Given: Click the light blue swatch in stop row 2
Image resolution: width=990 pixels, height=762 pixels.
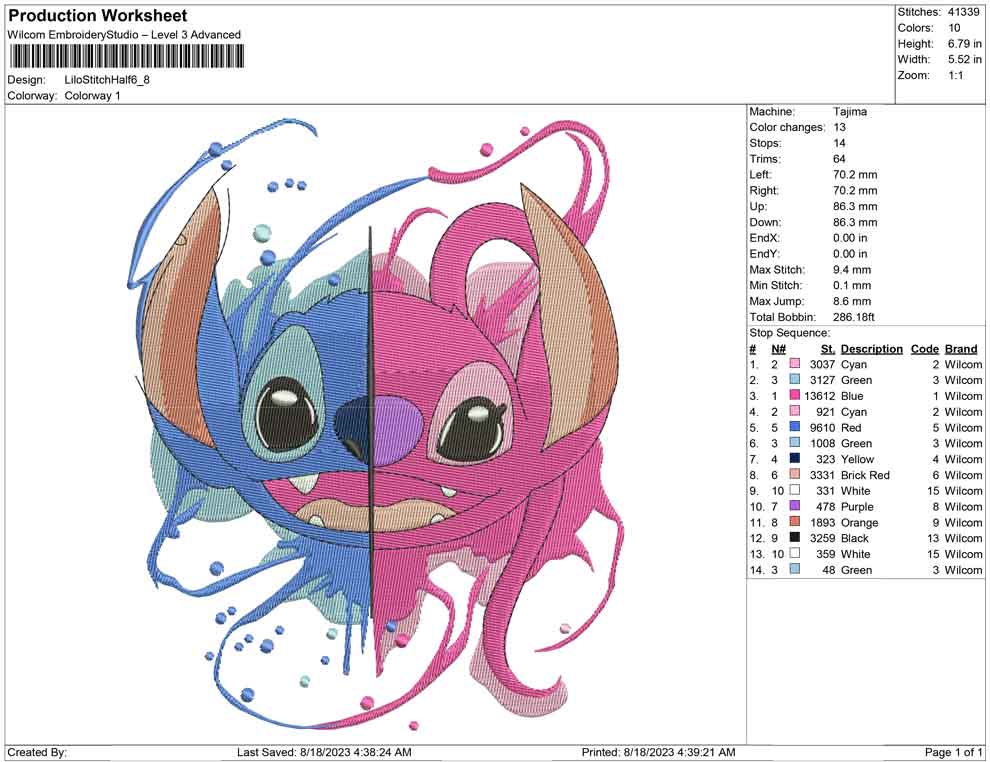Looking at the screenshot, I should coord(795,379).
